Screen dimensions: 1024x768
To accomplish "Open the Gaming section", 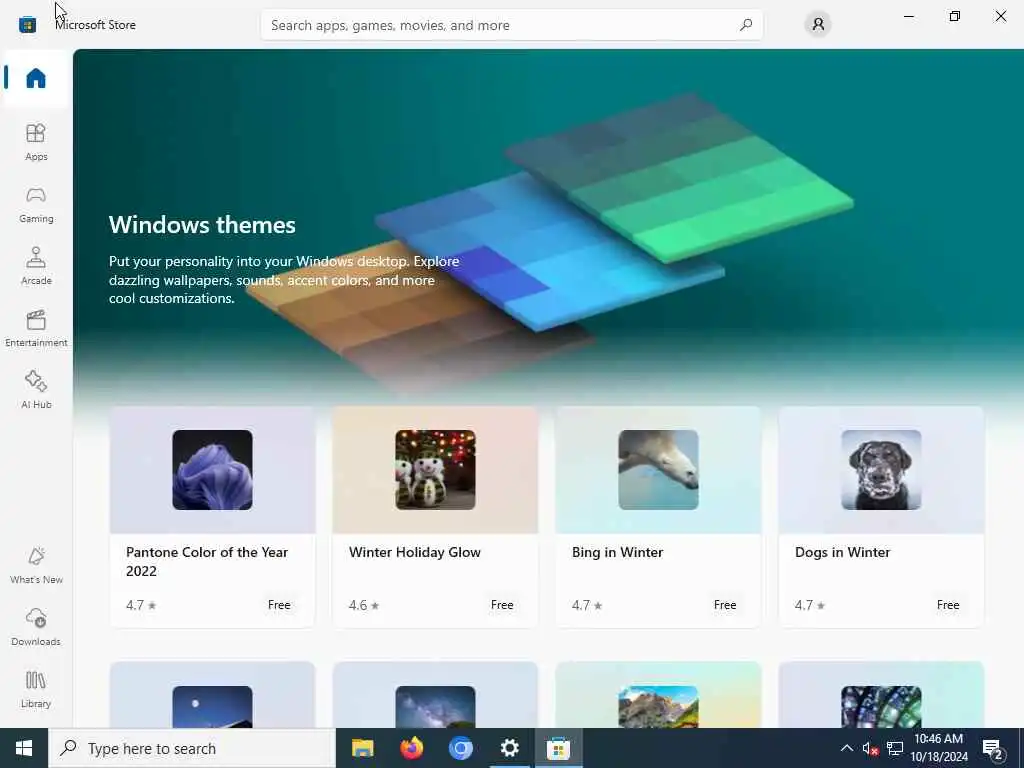I will click(36, 204).
